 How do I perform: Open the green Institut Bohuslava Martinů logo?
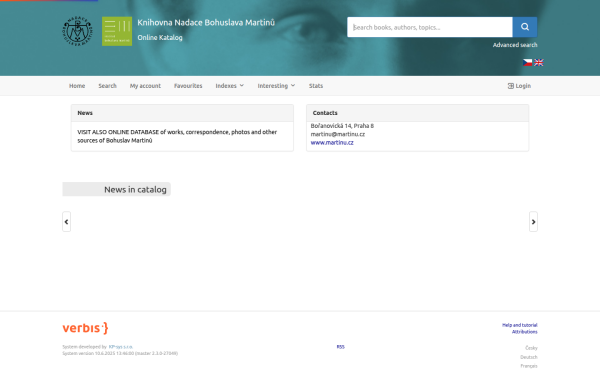pos(117,31)
